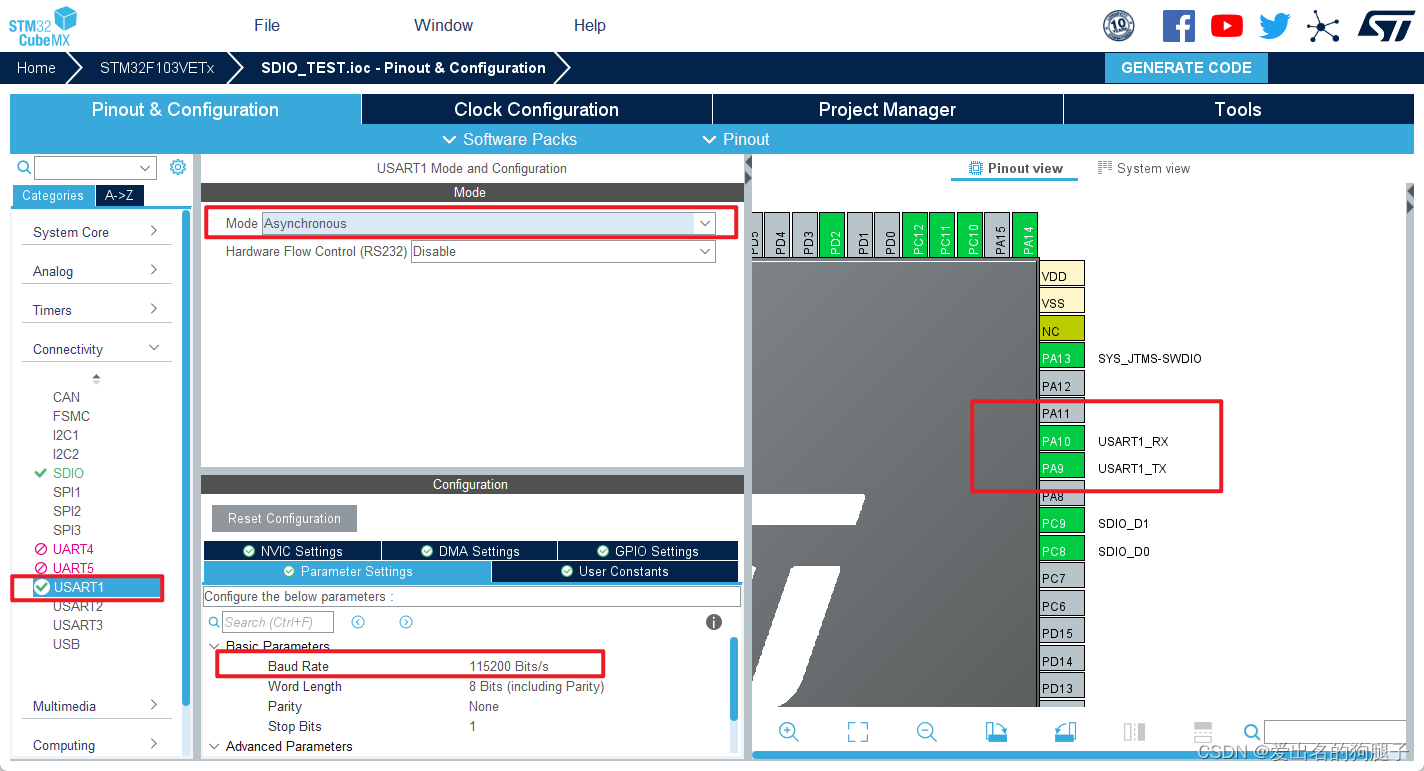The height and width of the screenshot is (771, 1424).
Task: Switch to the Project Manager tab
Action: (887, 110)
